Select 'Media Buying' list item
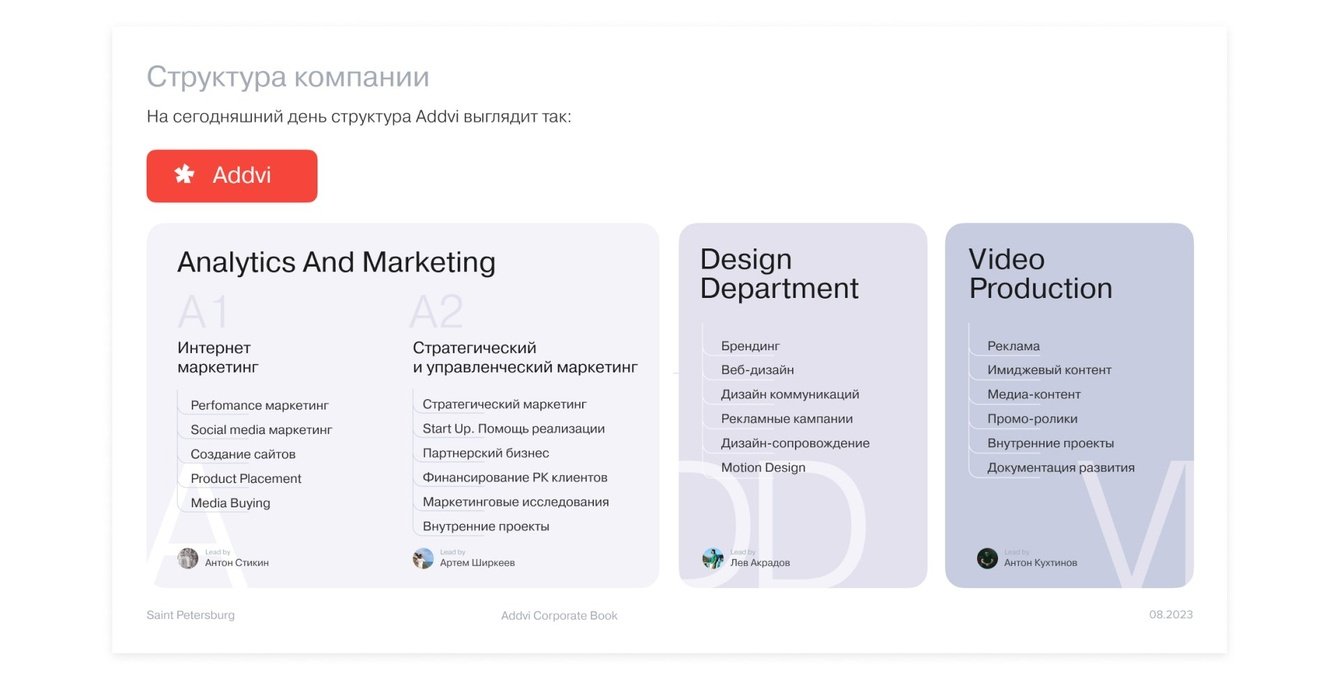This screenshot has height=681, width=1340. tap(231, 503)
